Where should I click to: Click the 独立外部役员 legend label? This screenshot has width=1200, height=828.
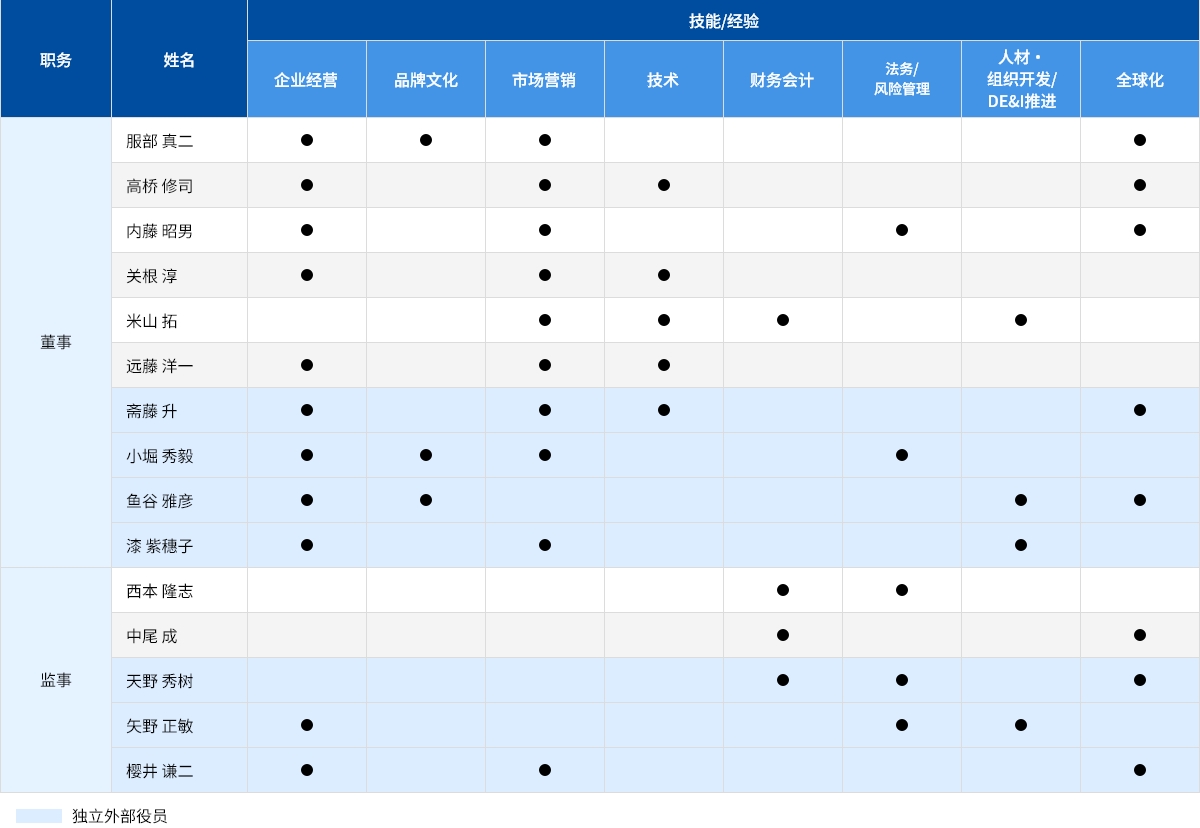[119, 816]
